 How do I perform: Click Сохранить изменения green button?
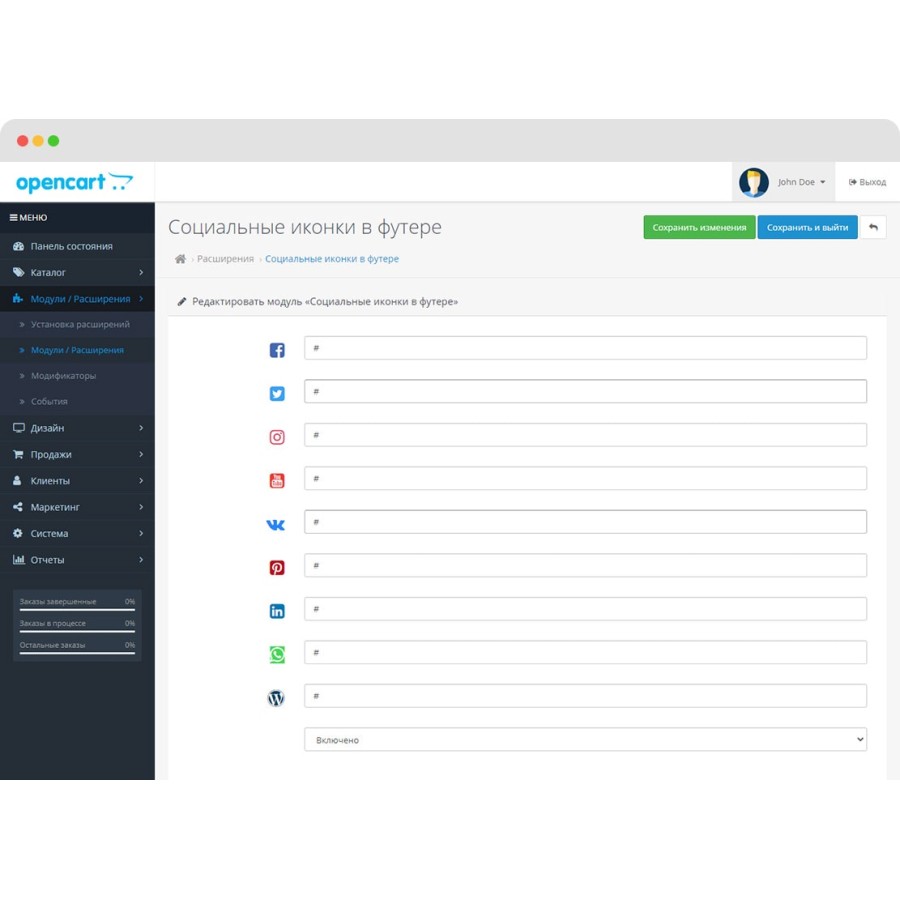coord(699,227)
